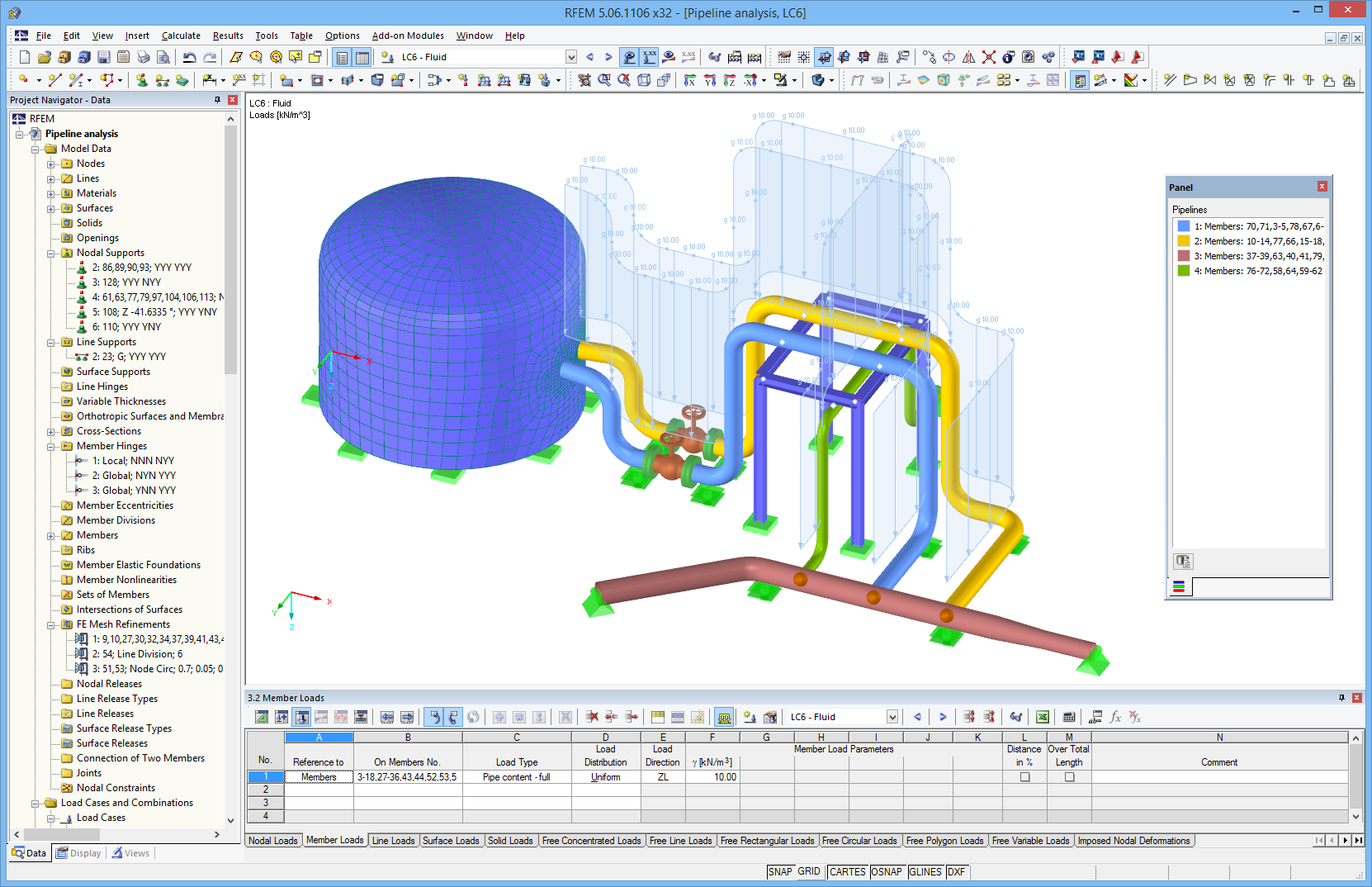Select the Load Type cell in row 1
This screenshot has width=1372, height=887.
pos(517,777)
